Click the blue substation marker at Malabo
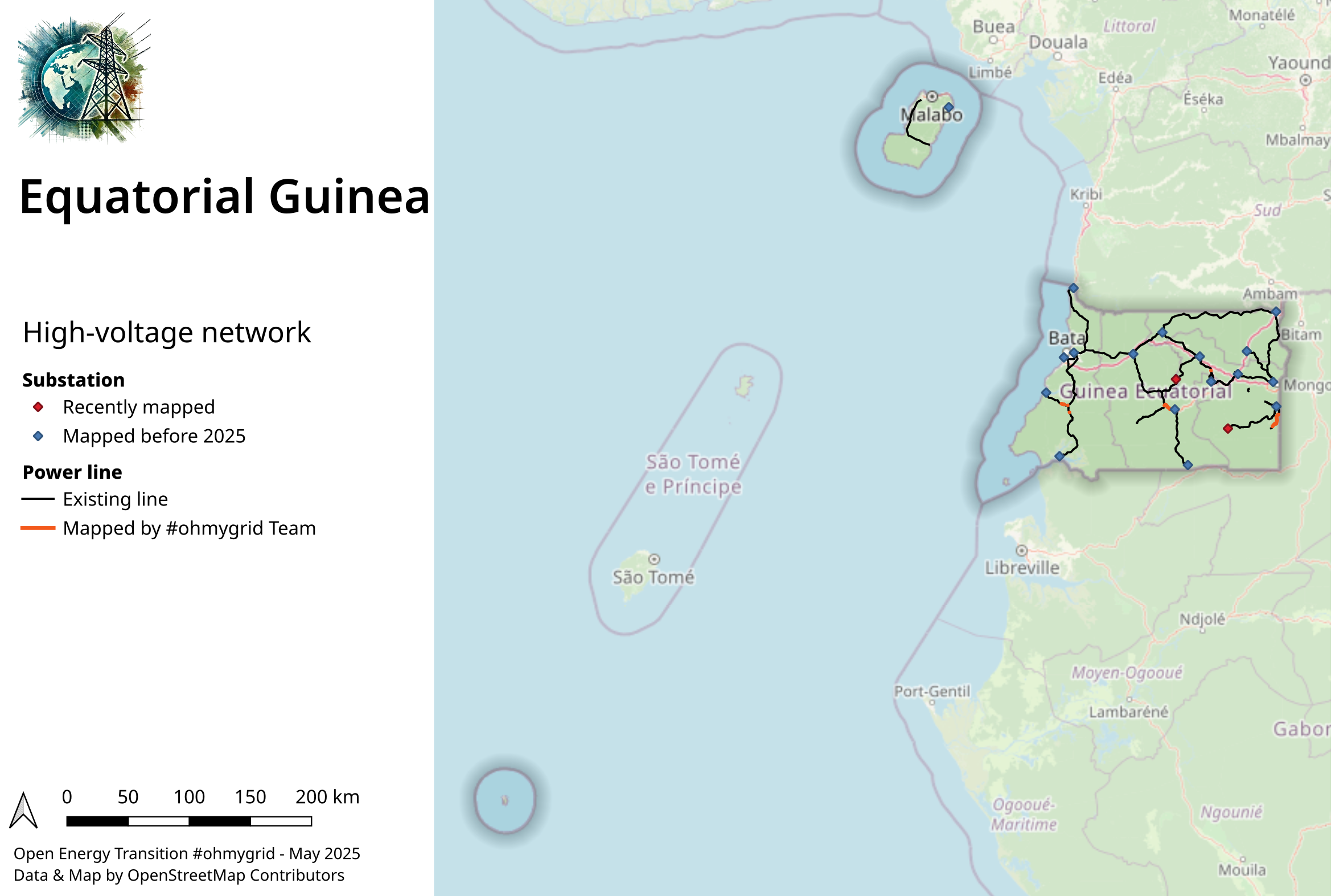1331x896 pixels. pos(948,108)
